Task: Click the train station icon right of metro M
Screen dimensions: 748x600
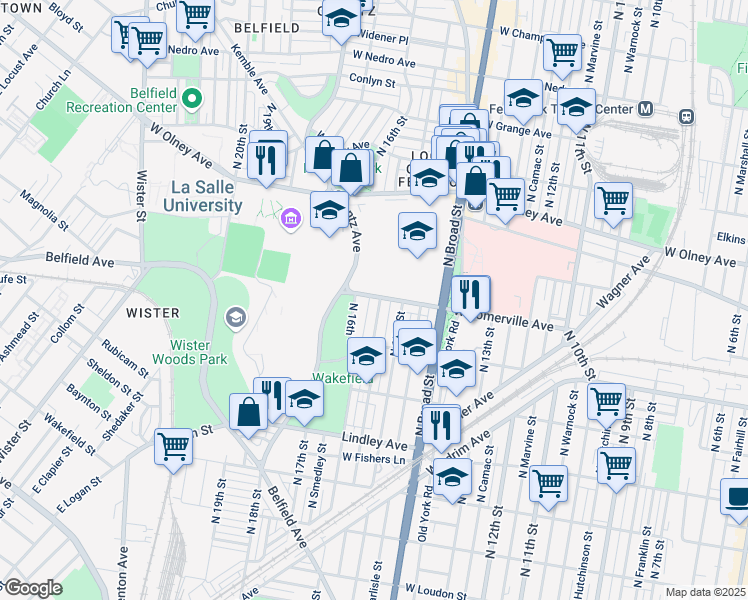Action: coord(686,116)
